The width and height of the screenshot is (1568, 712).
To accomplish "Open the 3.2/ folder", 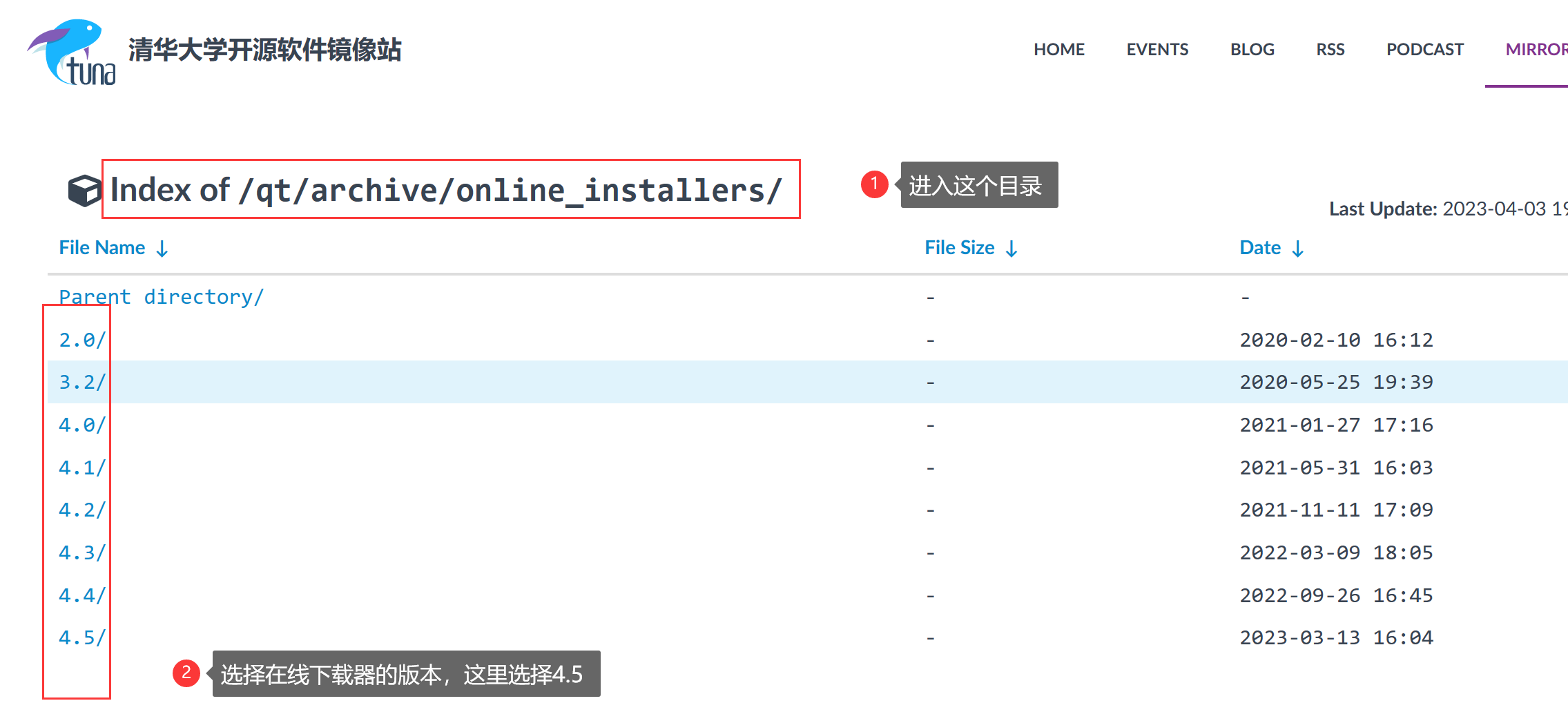I will click(x=82, y=382).
